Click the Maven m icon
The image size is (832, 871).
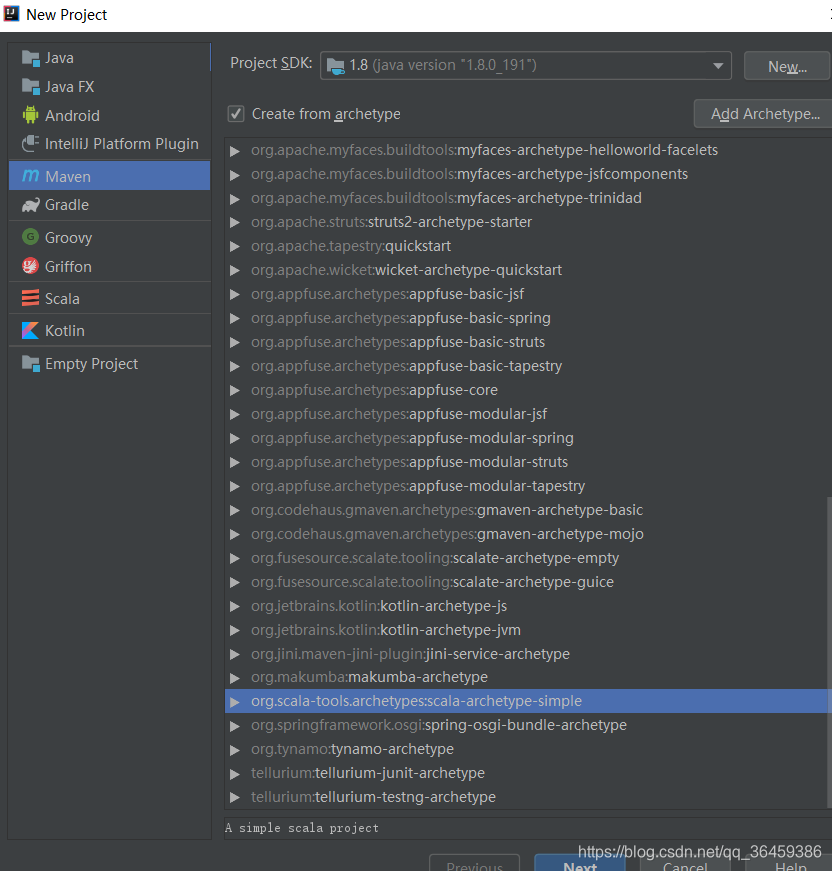(x=31, y=176)
